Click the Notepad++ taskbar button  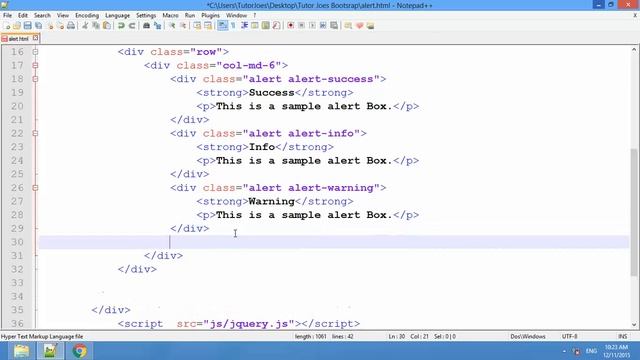(x=50, y=351)
